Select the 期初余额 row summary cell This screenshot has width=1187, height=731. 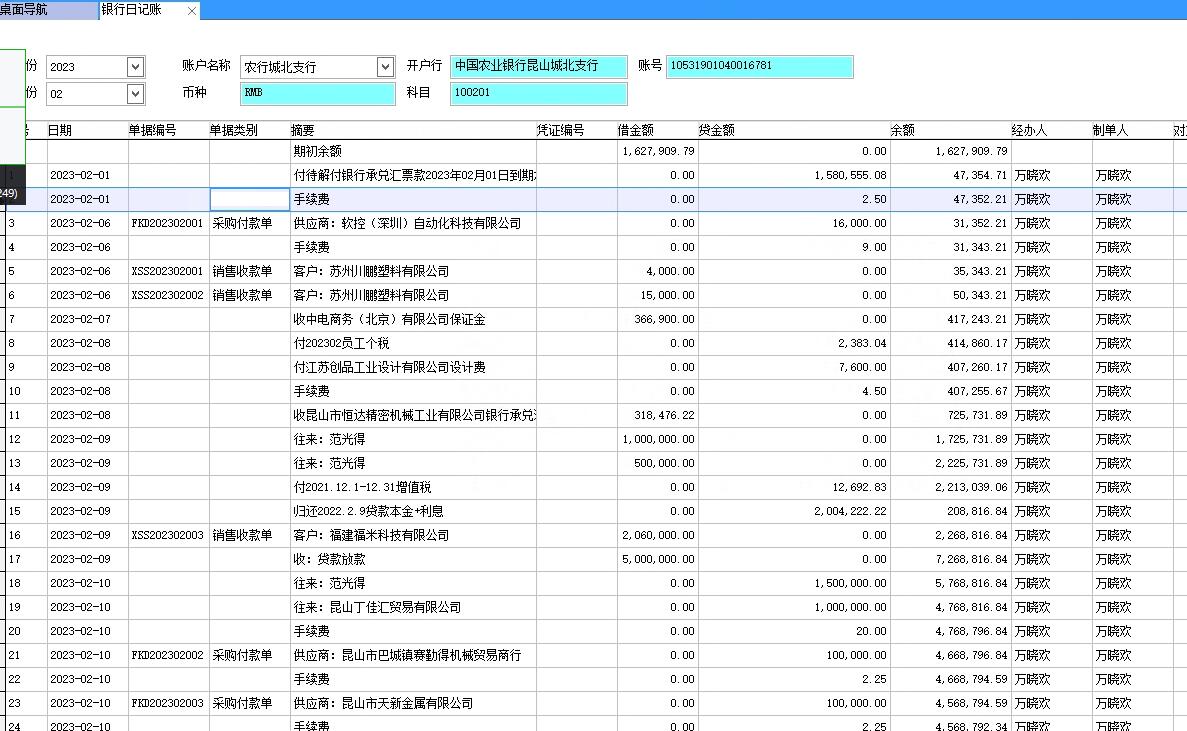[412, 152]
